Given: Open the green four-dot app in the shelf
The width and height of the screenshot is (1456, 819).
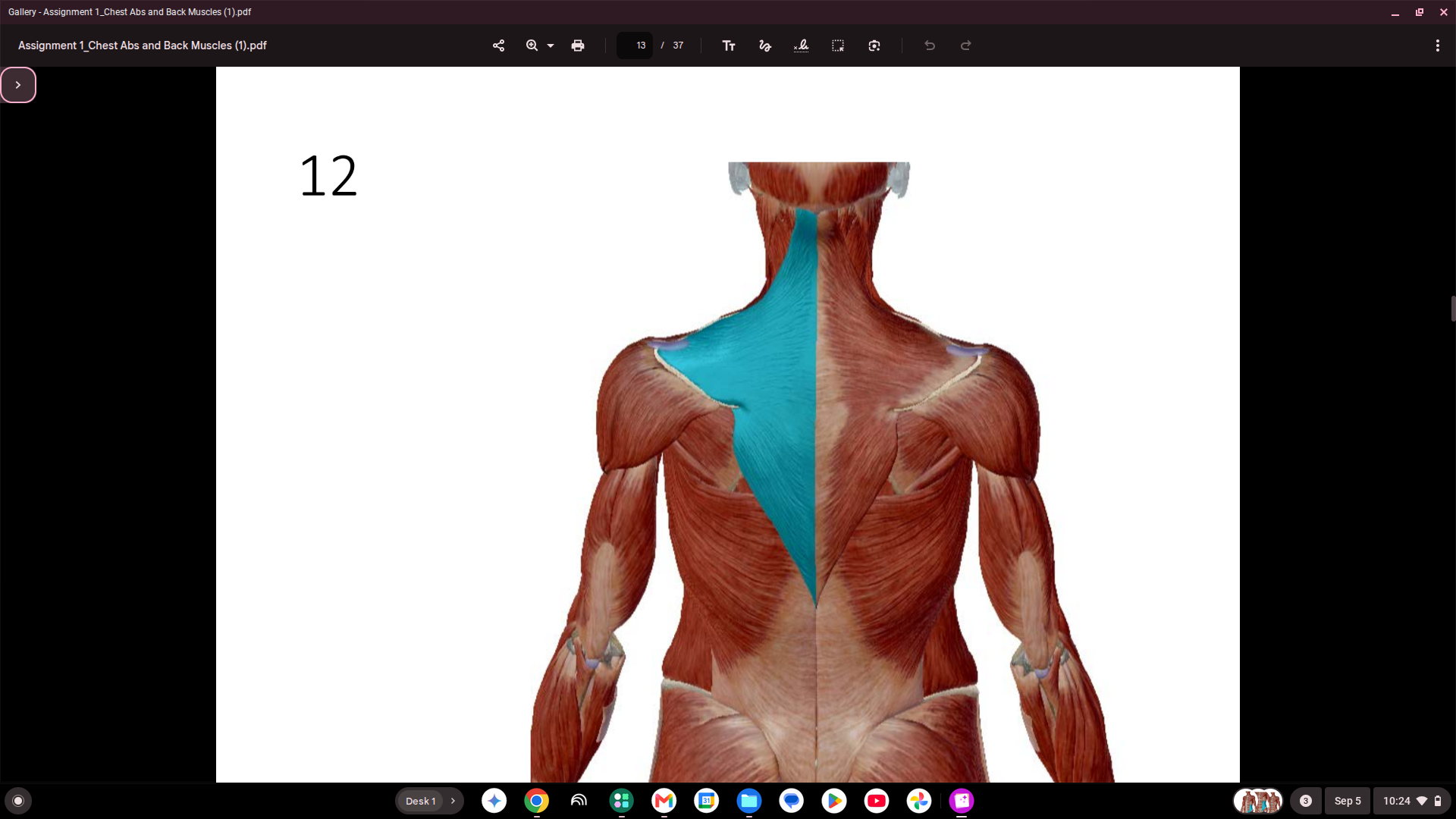Looking at the screenshot, I should [x=622, y=801].
